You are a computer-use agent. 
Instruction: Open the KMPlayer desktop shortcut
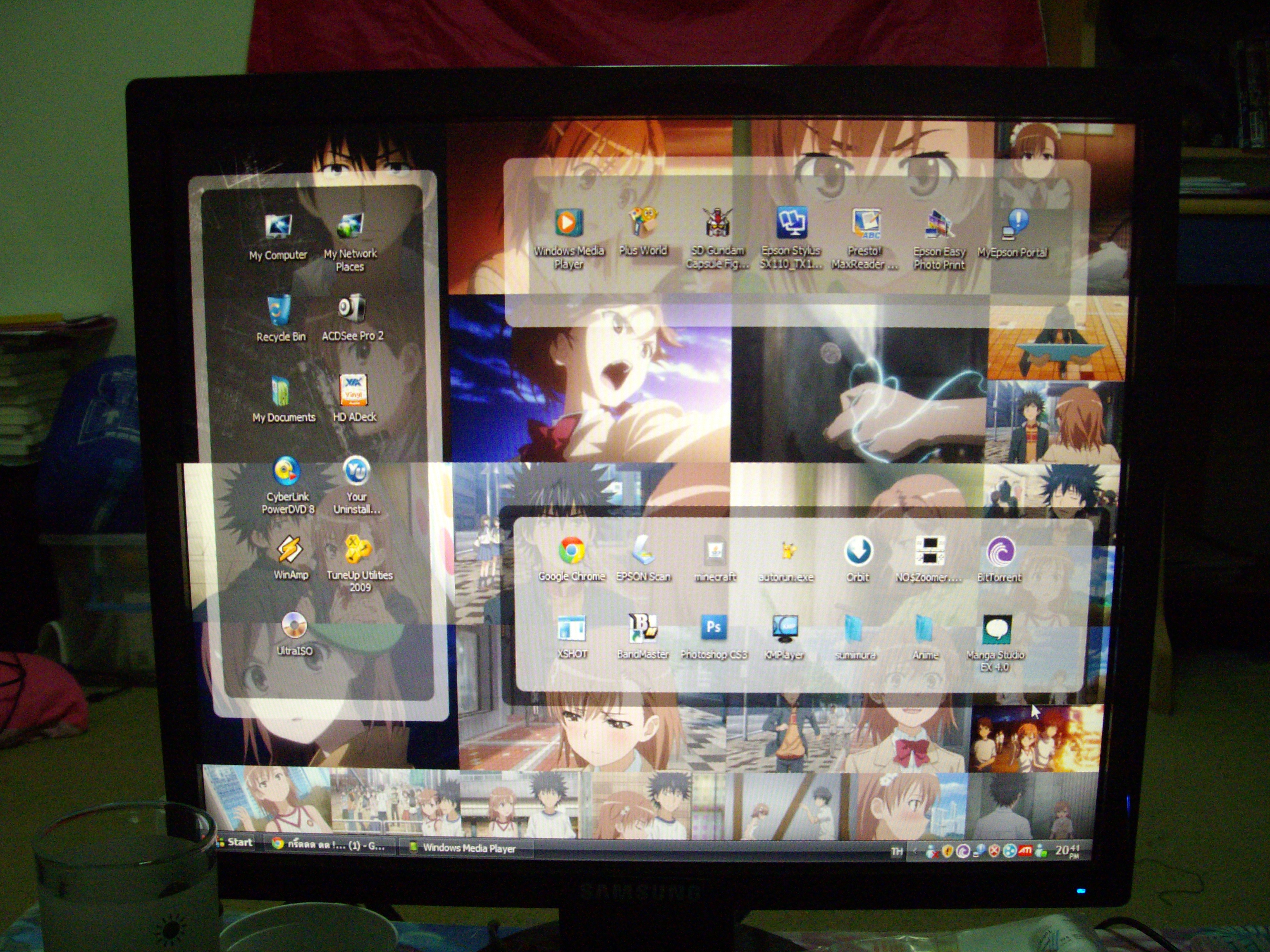[785, 629]
